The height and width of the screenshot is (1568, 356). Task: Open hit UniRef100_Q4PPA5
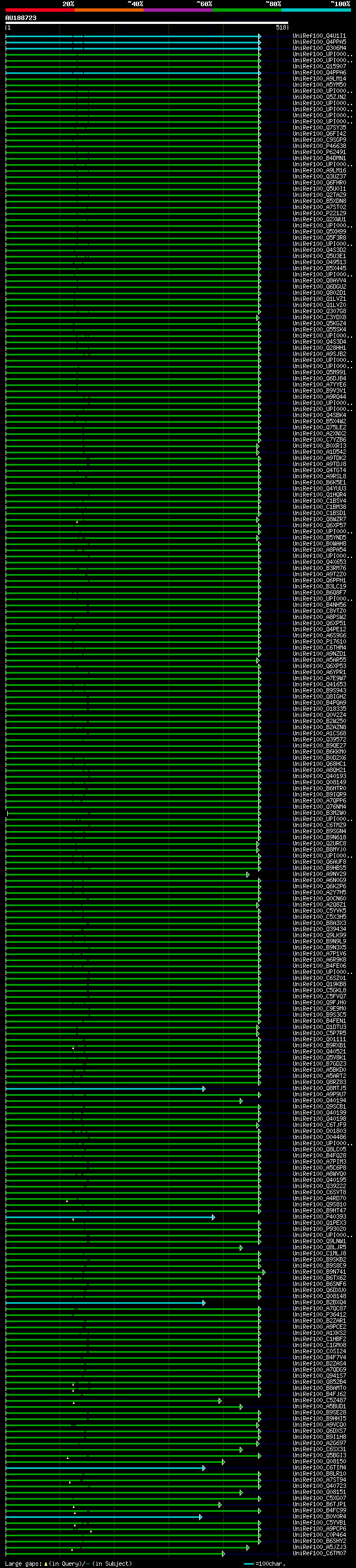(319, 42)
